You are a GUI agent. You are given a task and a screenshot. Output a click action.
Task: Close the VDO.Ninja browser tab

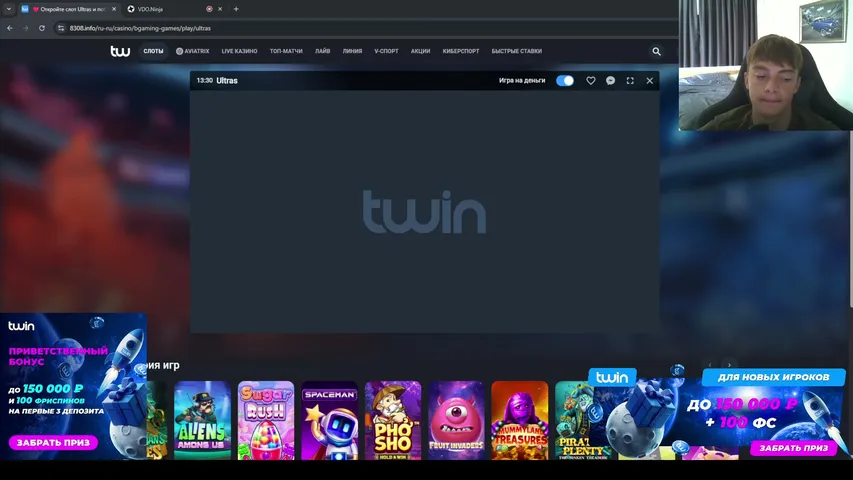(220, 9)
